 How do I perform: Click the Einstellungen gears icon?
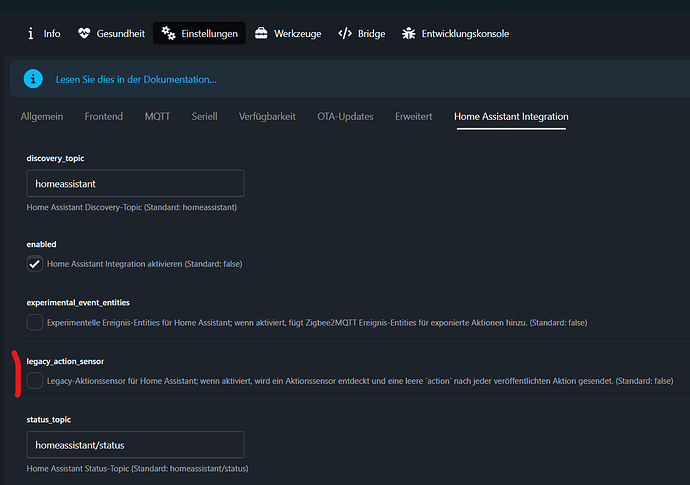(x=168, y=33)
